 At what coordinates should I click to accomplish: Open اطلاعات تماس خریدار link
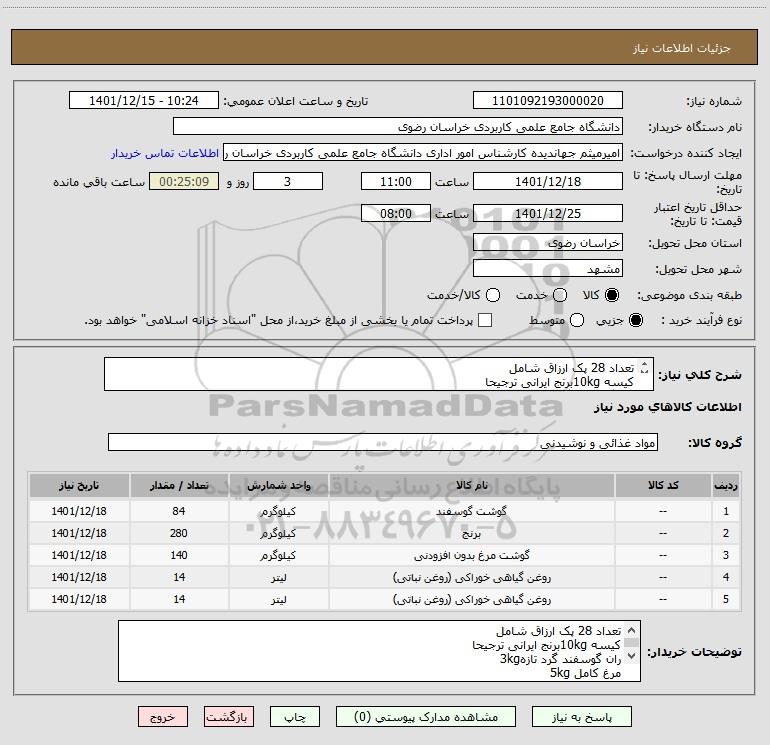(x=165, y=153)
